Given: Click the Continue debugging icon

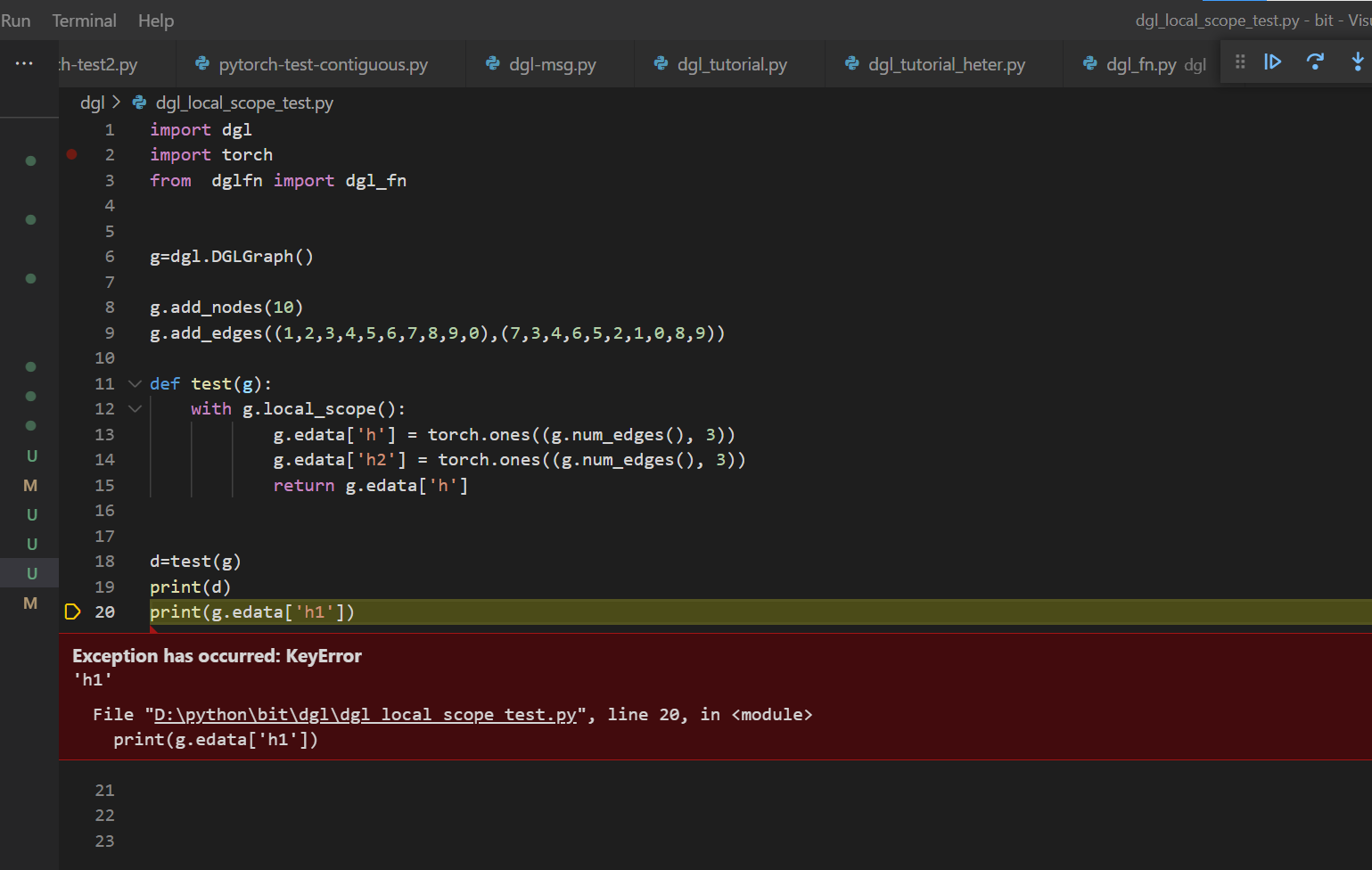Looking at the screenshot, I should [x=1272, y=62].
